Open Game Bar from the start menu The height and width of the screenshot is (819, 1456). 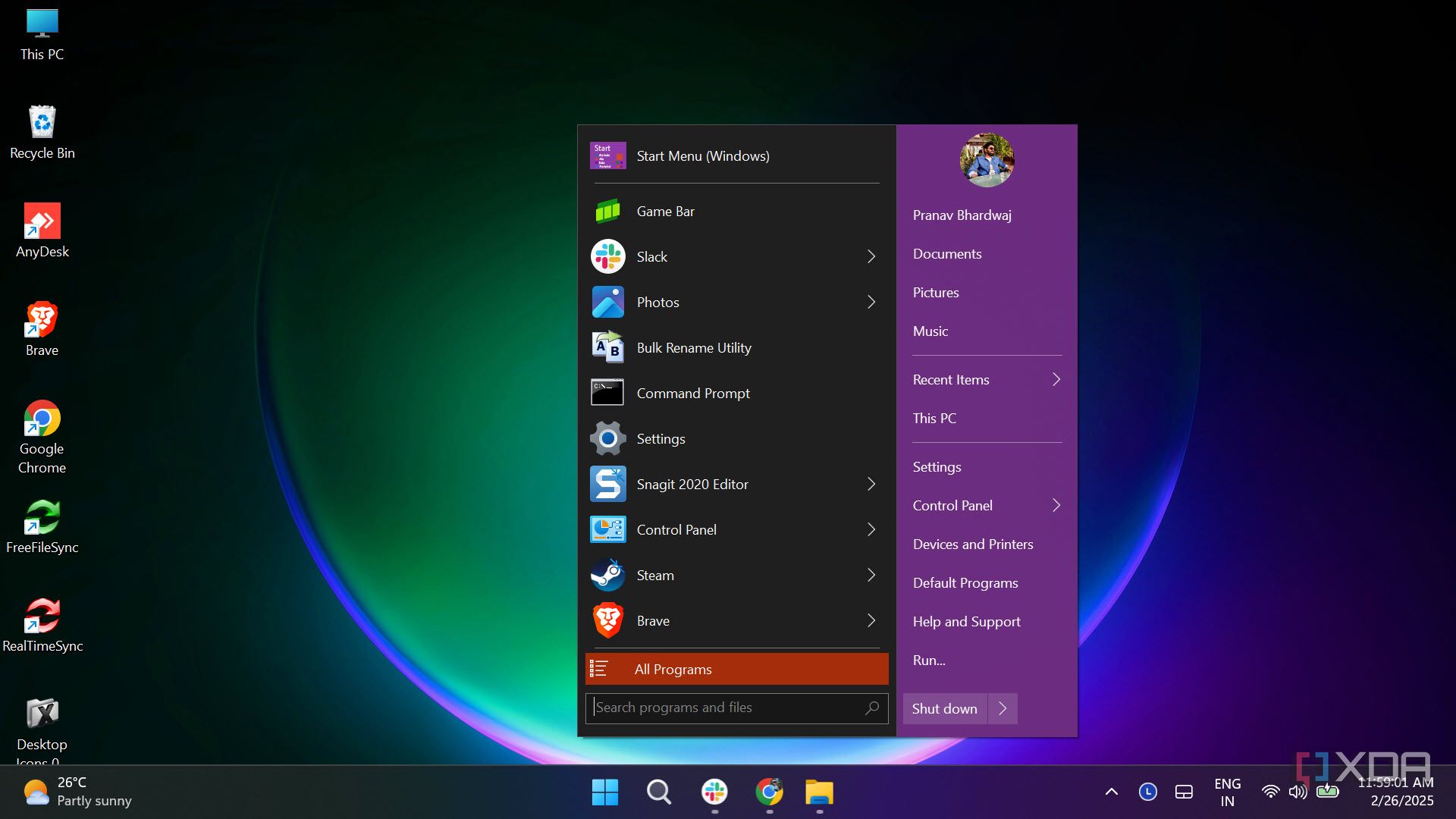point(665,212)
